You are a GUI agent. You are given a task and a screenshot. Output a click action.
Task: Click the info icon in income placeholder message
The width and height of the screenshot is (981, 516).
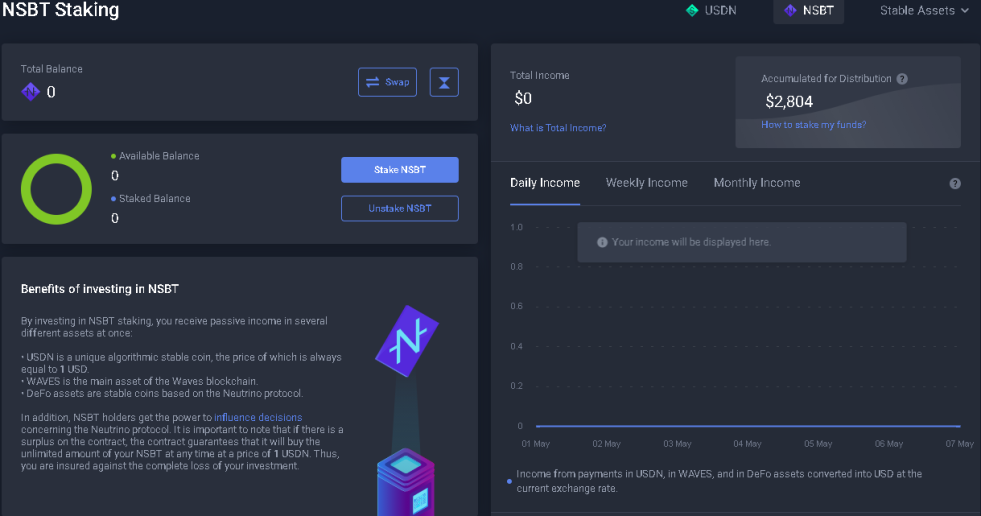[602, 242]
